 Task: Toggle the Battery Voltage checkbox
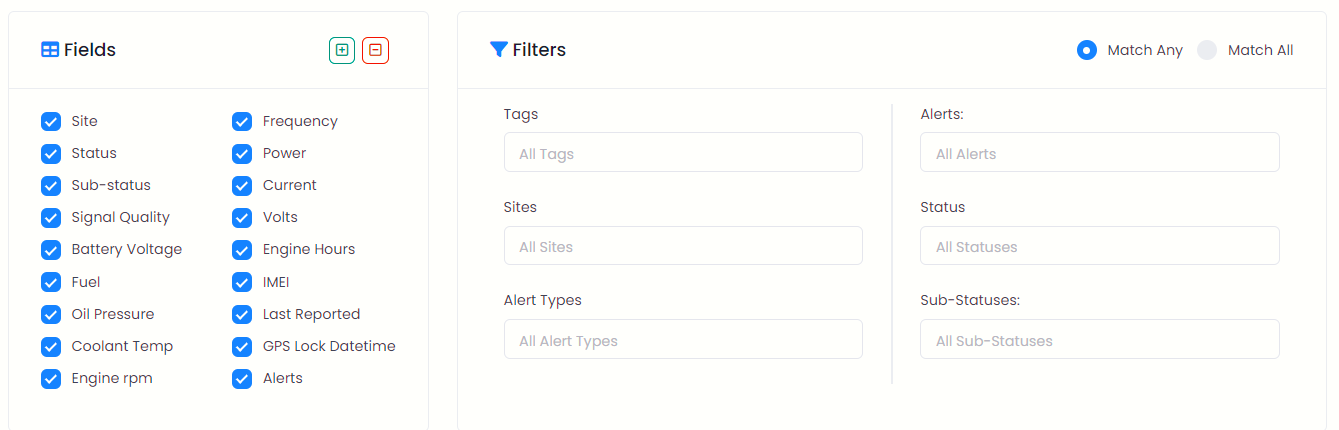tap(51, 249)
